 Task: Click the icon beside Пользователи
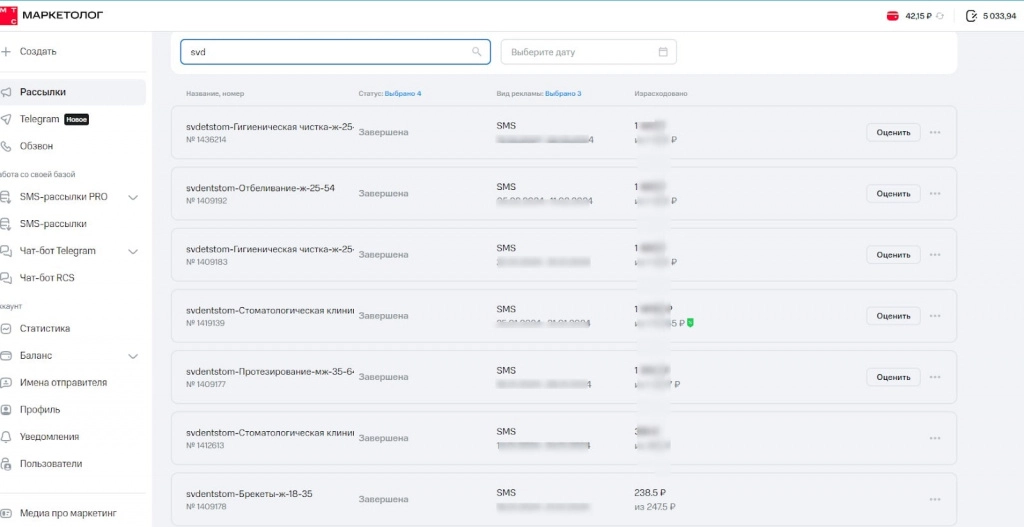click(x=7, y=464)
